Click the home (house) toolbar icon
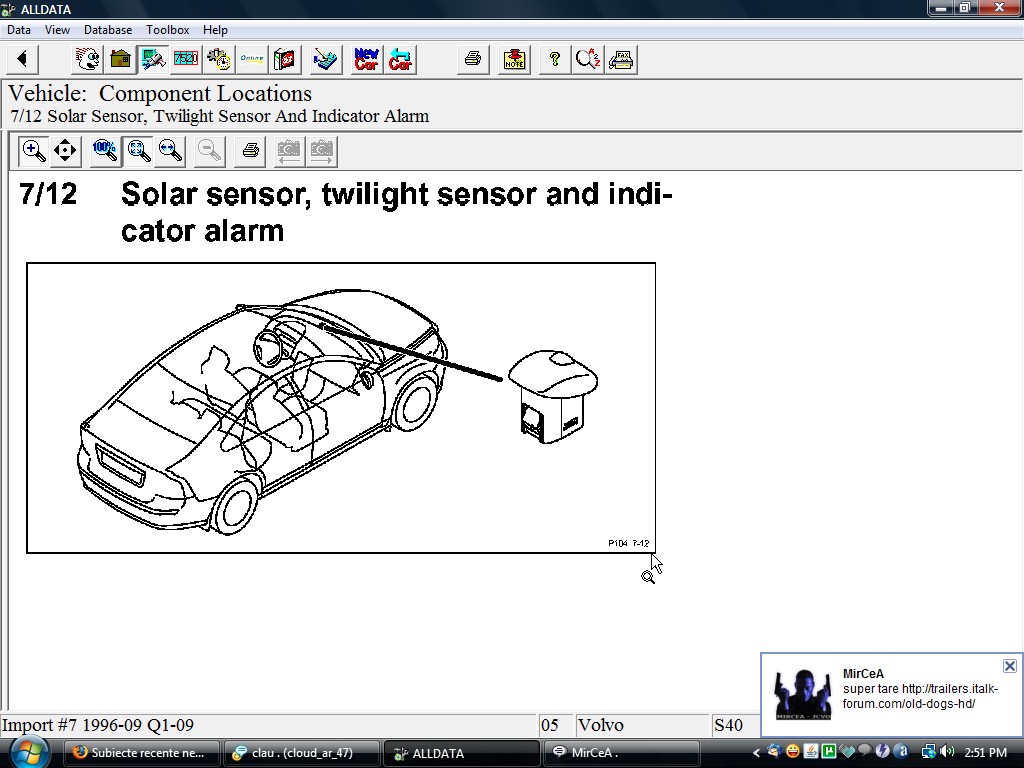This screenshot has height=768, width=1024. tap(121, 60)
